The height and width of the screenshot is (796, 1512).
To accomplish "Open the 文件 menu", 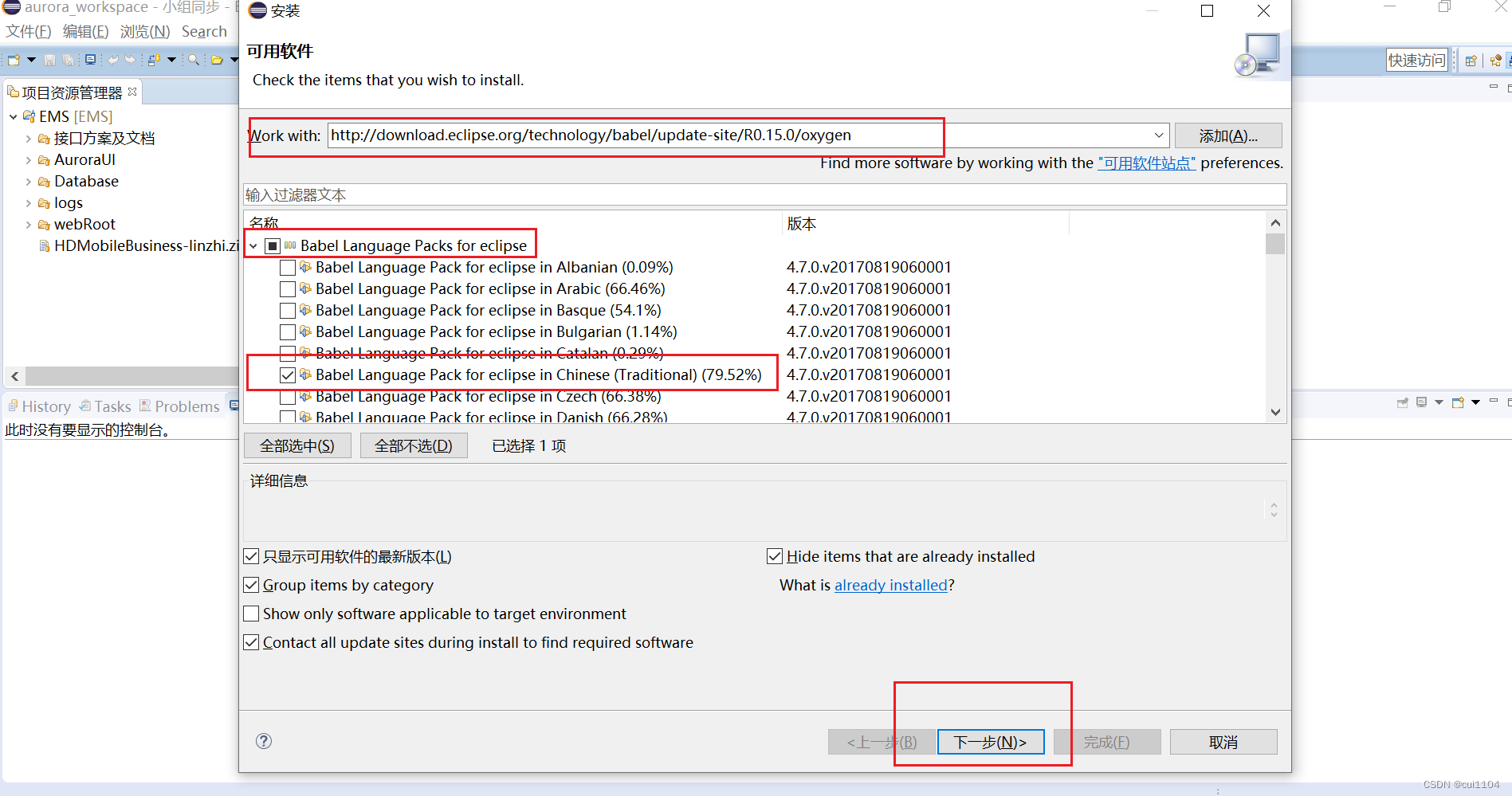I will 29,32.
